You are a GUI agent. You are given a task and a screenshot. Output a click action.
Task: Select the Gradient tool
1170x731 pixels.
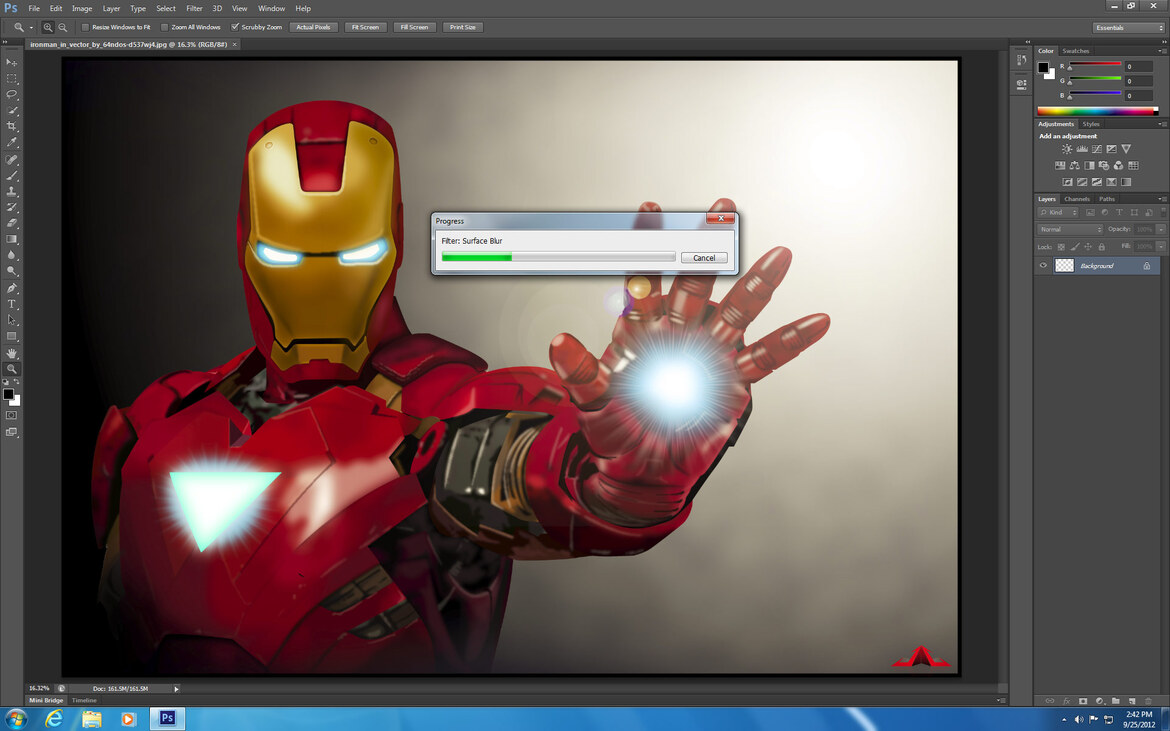click(11, 239)
